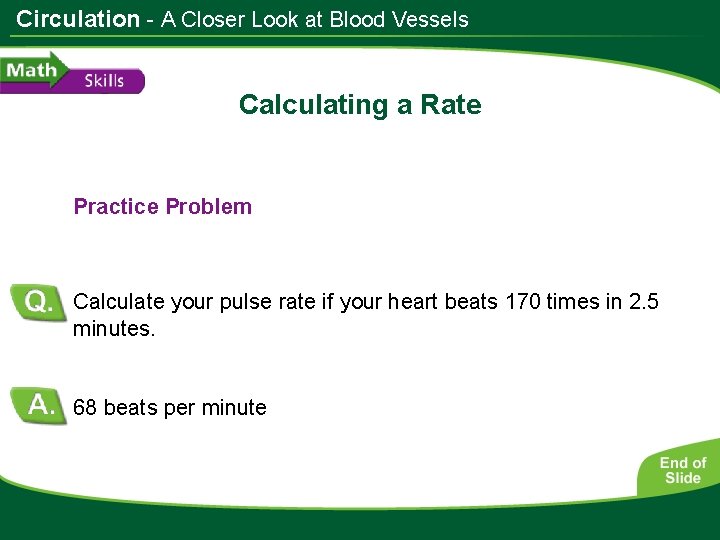Click the purple Math badge icon

(30, 73)
